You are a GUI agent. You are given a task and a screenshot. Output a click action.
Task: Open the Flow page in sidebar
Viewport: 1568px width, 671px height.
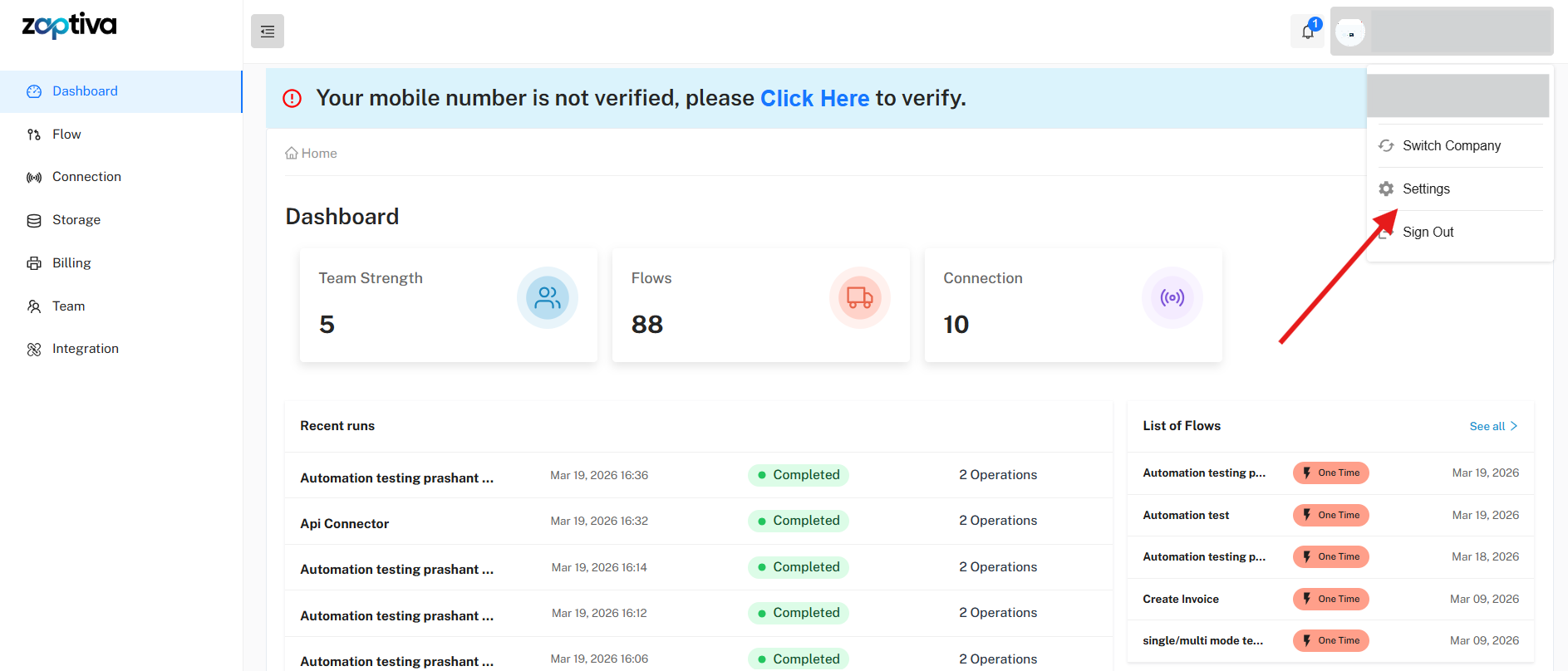coord(66,135)
